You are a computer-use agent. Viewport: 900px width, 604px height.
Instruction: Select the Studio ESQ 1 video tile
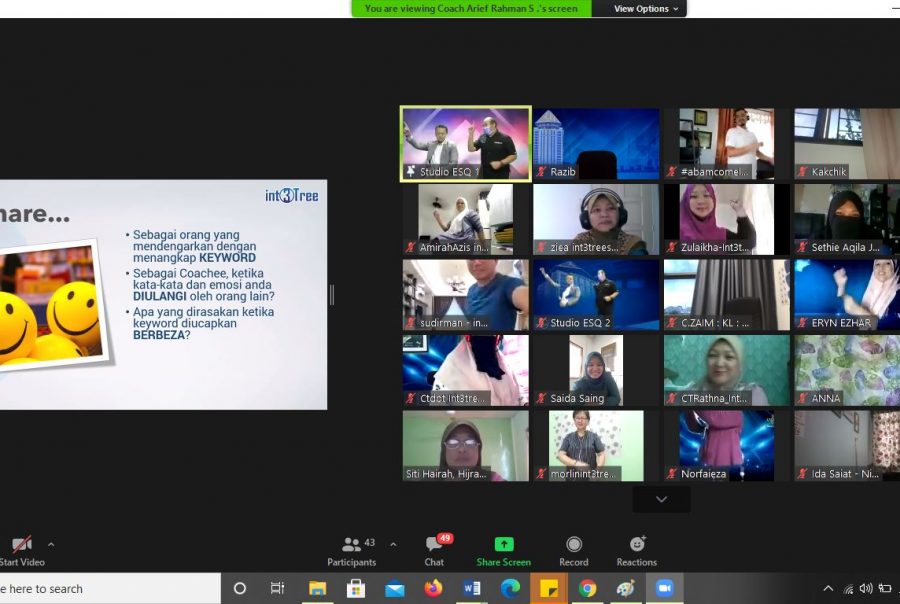click(465, 144)
